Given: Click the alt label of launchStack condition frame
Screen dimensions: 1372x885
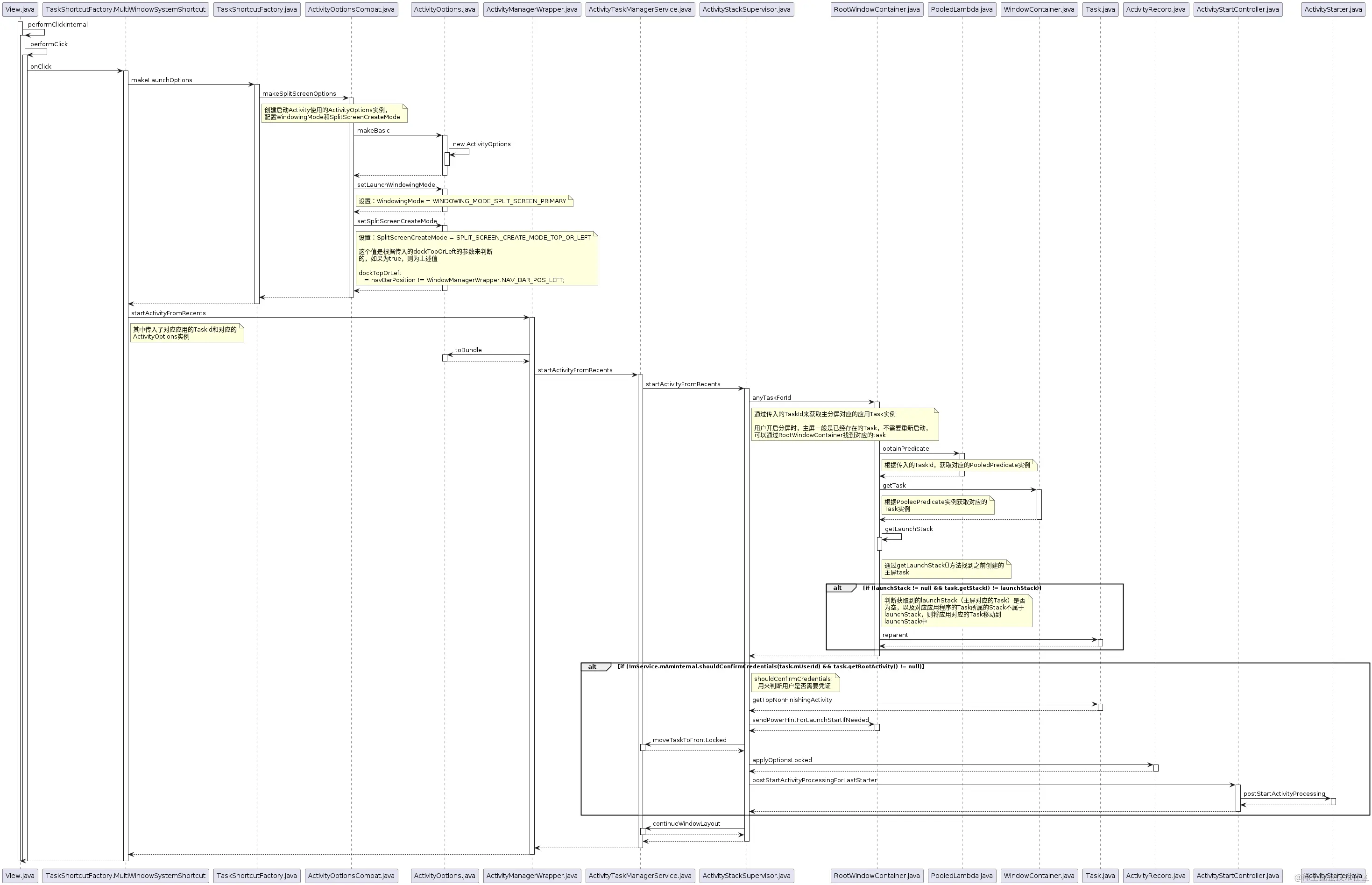Looking at the screenshot, I should point(838,588).
